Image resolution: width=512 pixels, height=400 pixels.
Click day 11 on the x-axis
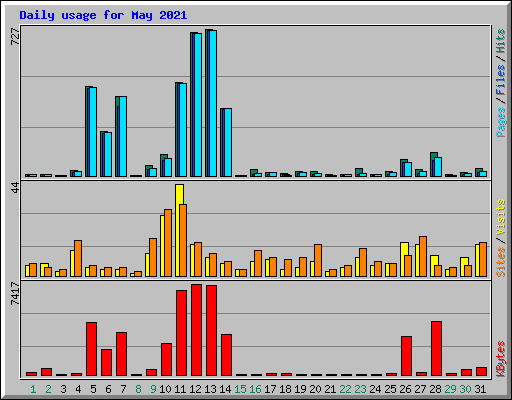tap(180, 389)
